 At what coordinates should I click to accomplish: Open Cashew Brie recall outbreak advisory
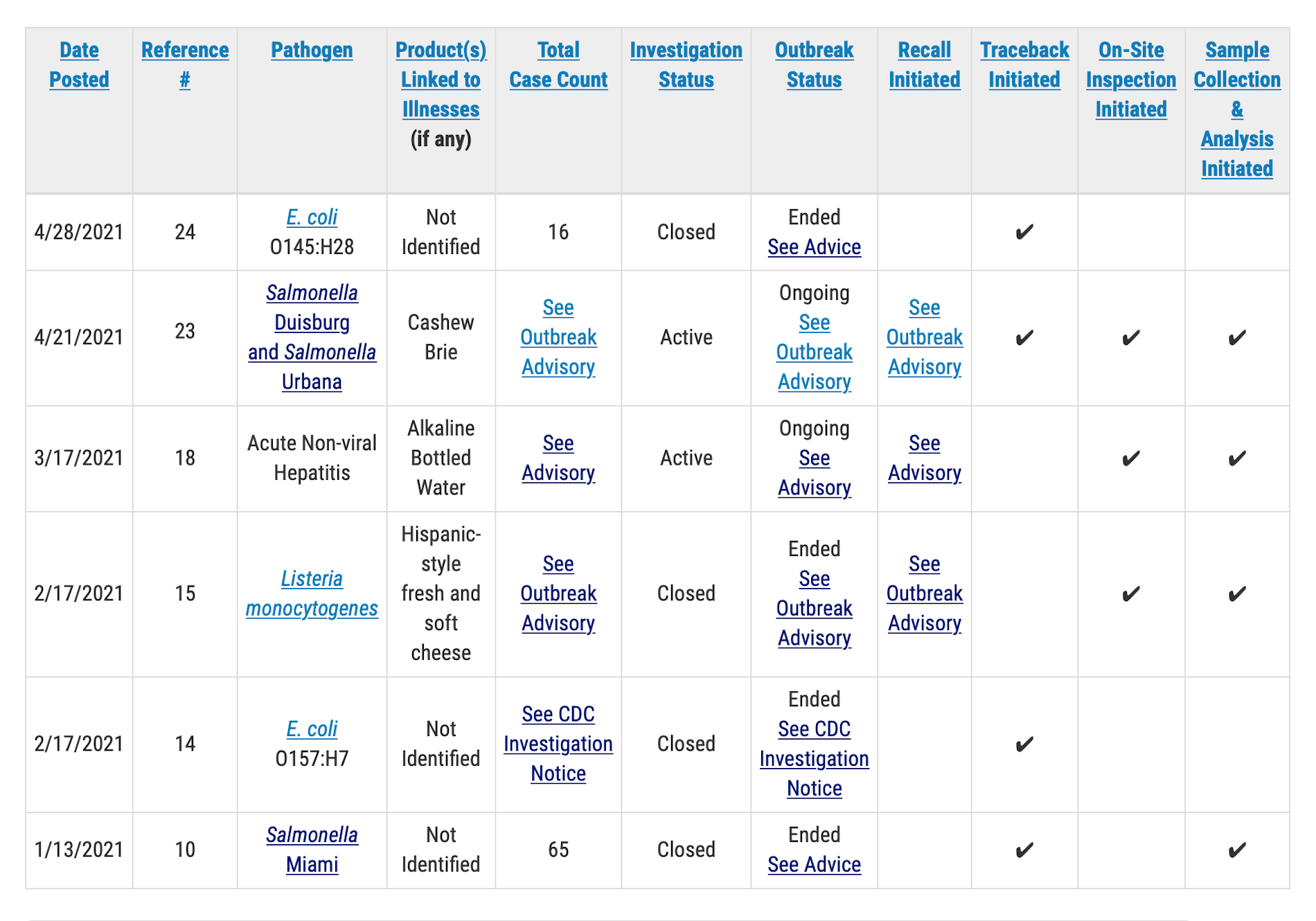(924, 337)
